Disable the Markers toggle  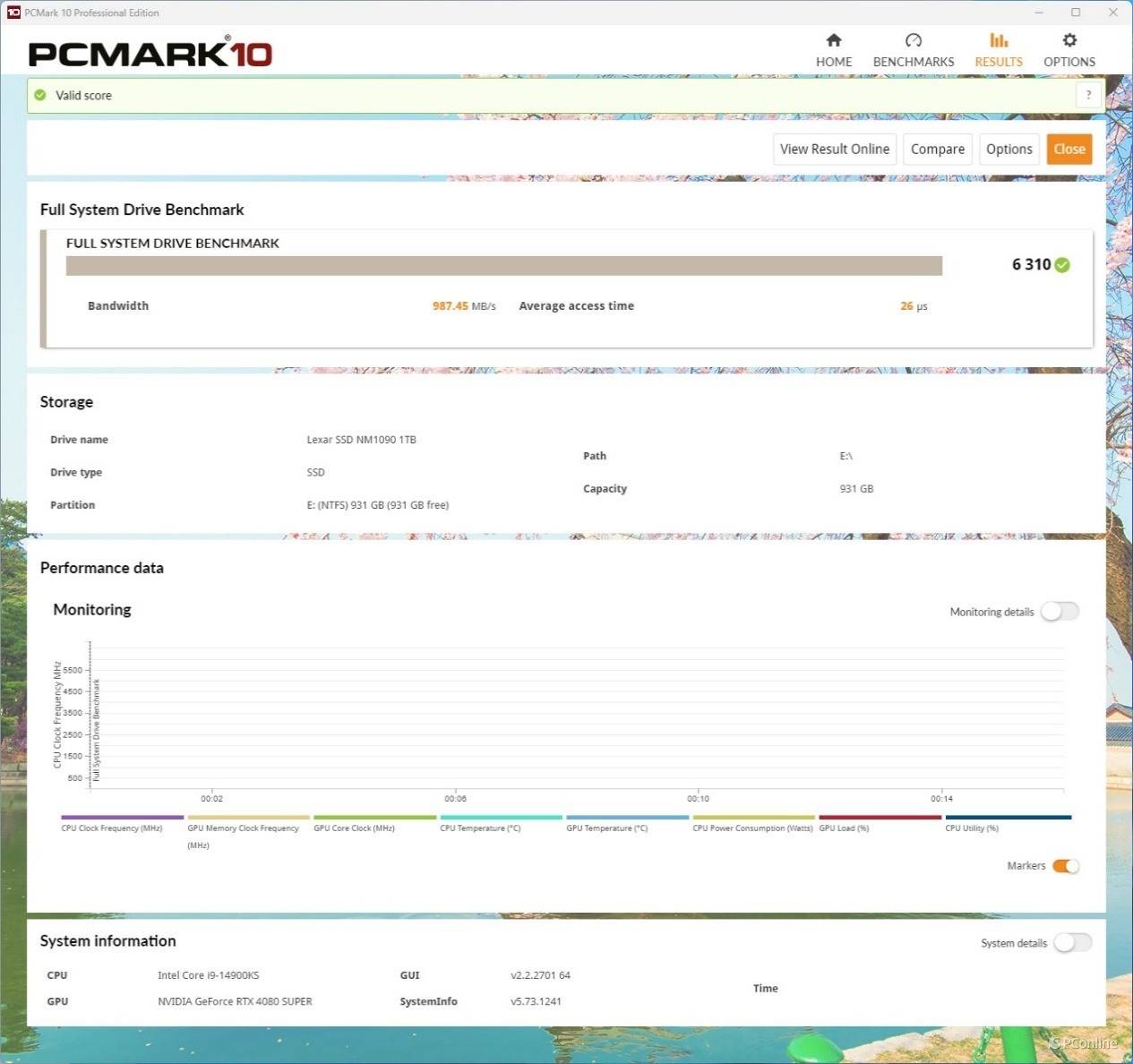coord(1066,866)
